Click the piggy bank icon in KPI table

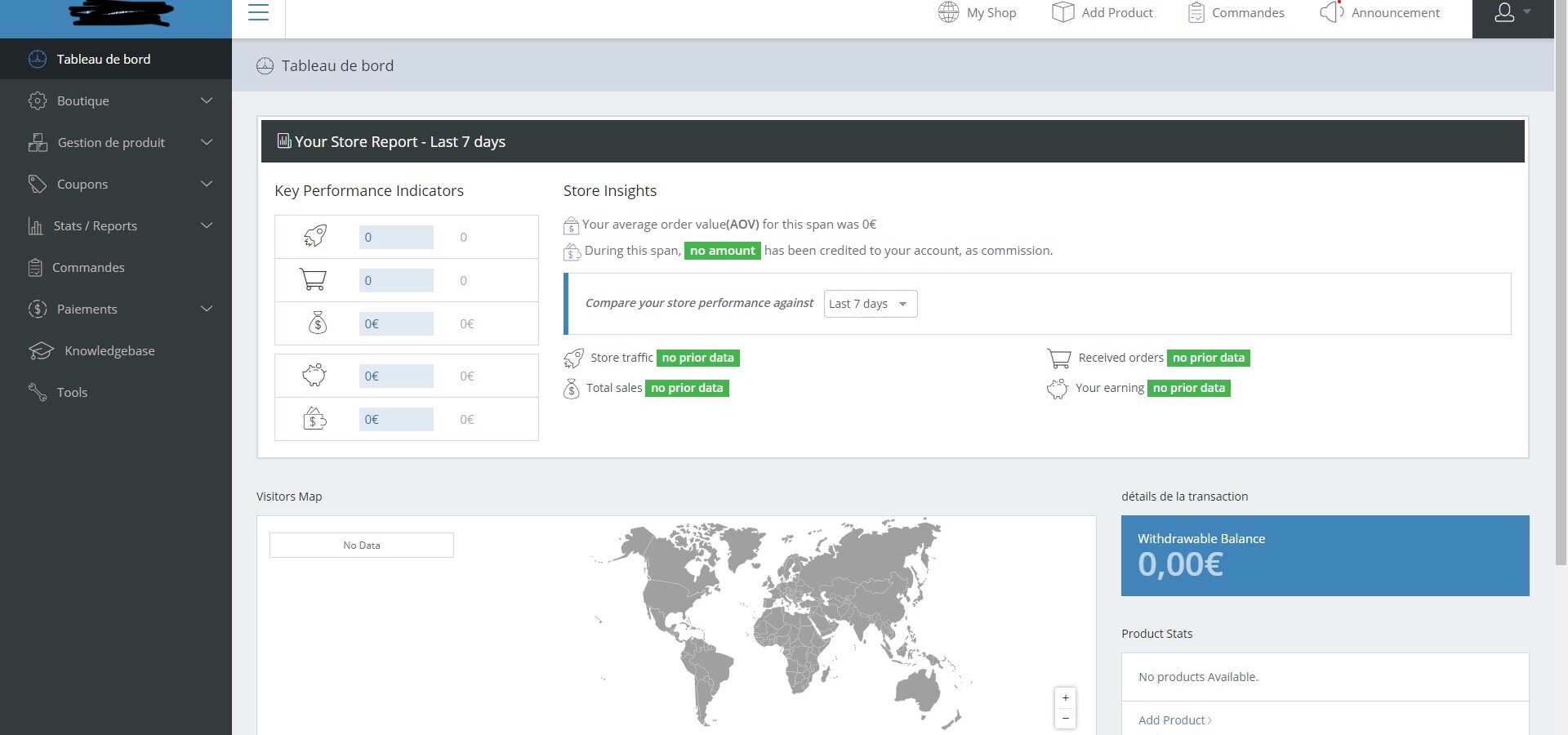pyautogui.click(x=314, y=375)
